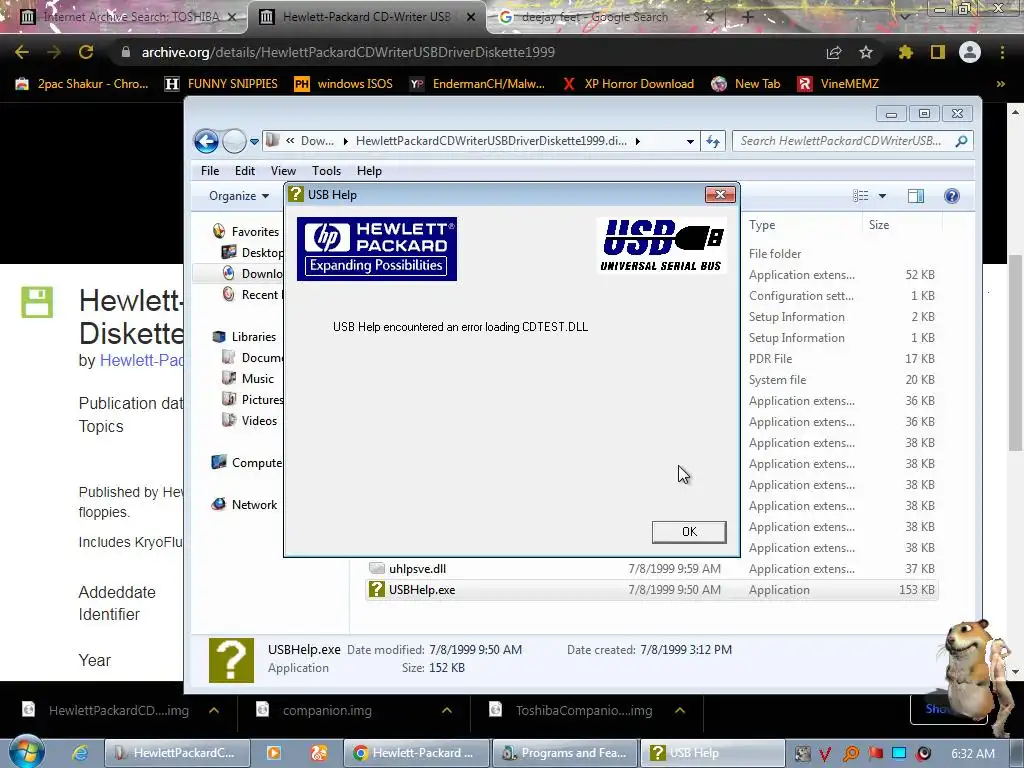
Task: Open the Tools menu in Explorer
Action: click(x=326, y=170)
